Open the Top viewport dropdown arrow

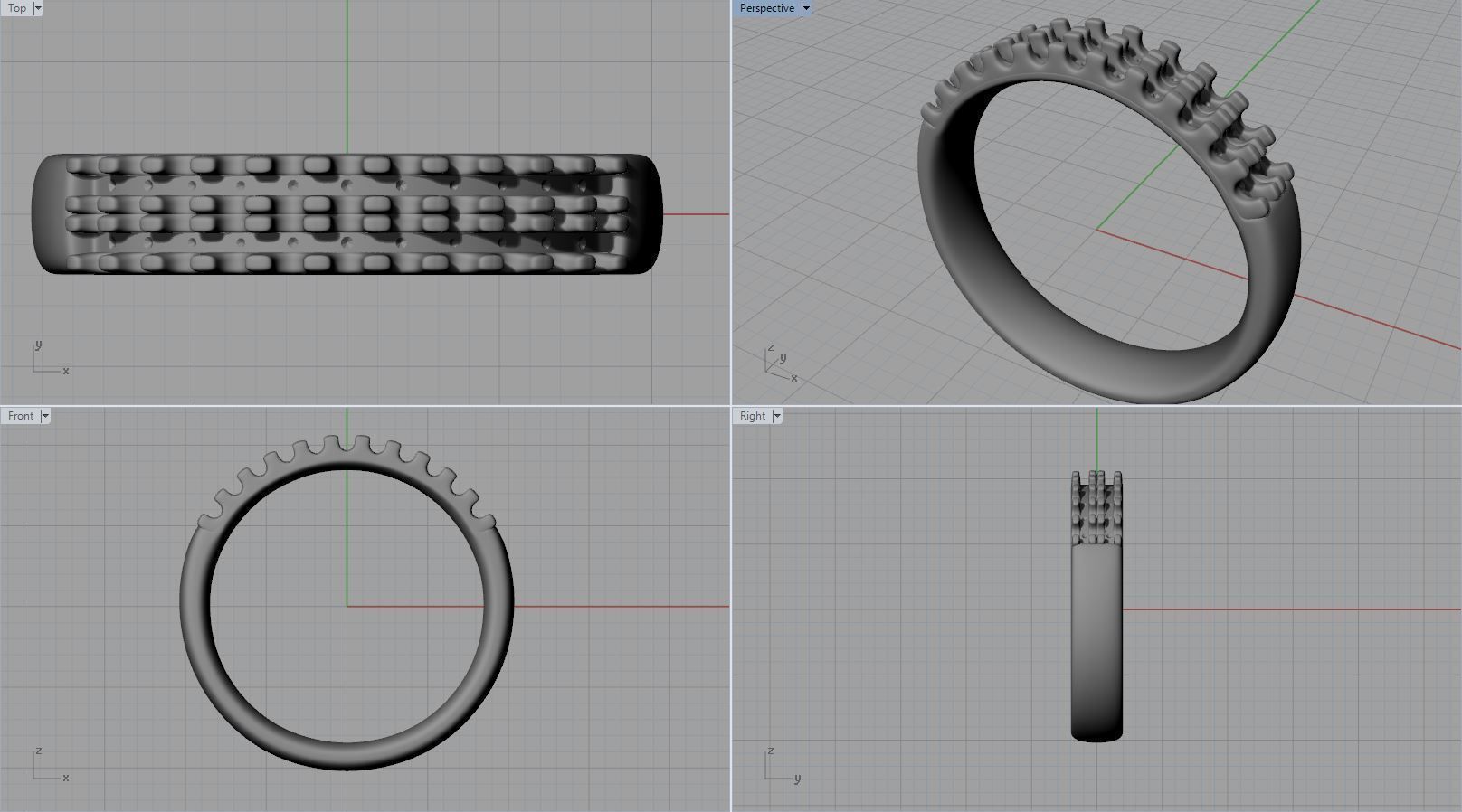(x=37, y=8)
